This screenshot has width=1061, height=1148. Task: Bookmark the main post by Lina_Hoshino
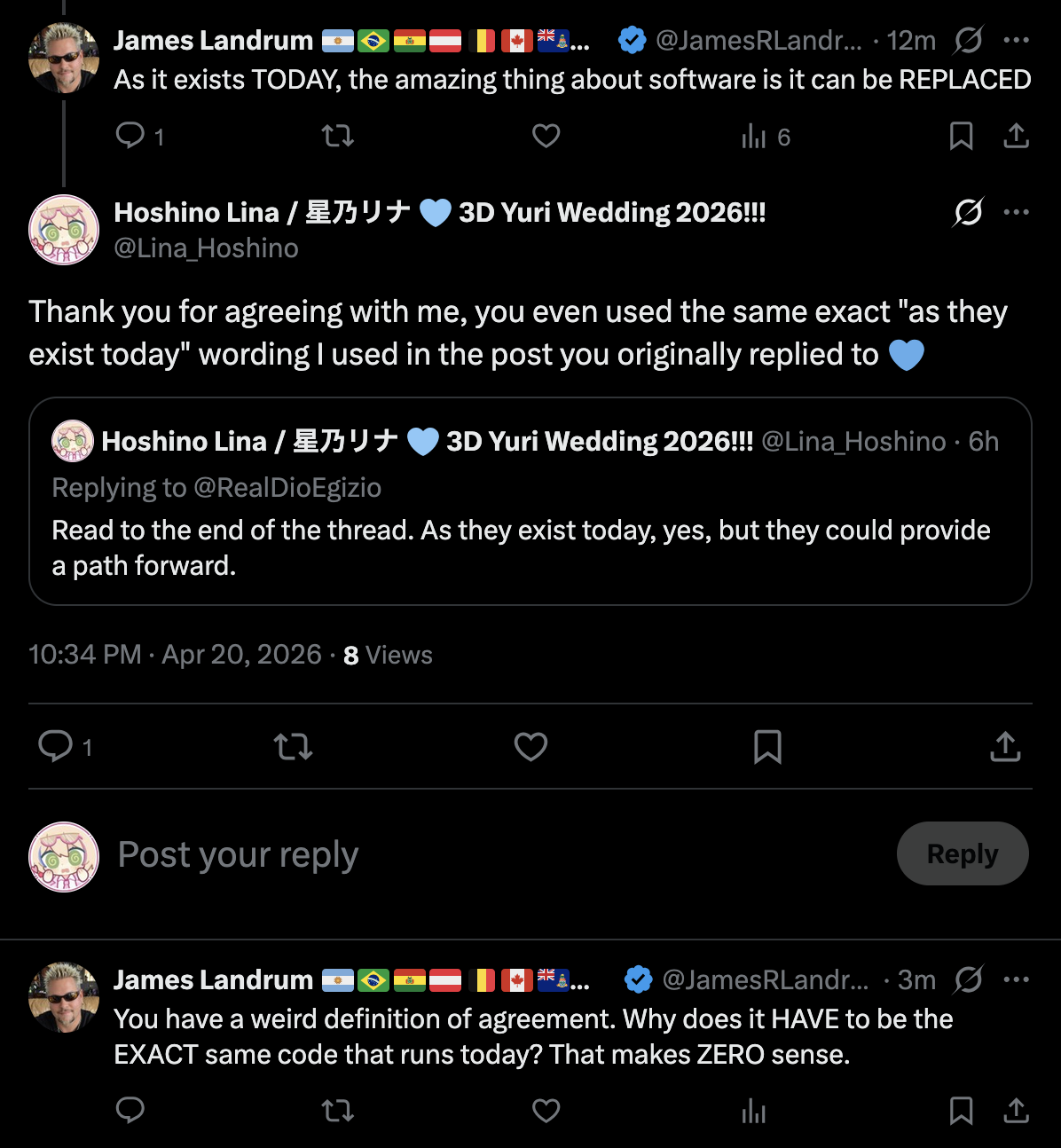[x=767, y=747]
